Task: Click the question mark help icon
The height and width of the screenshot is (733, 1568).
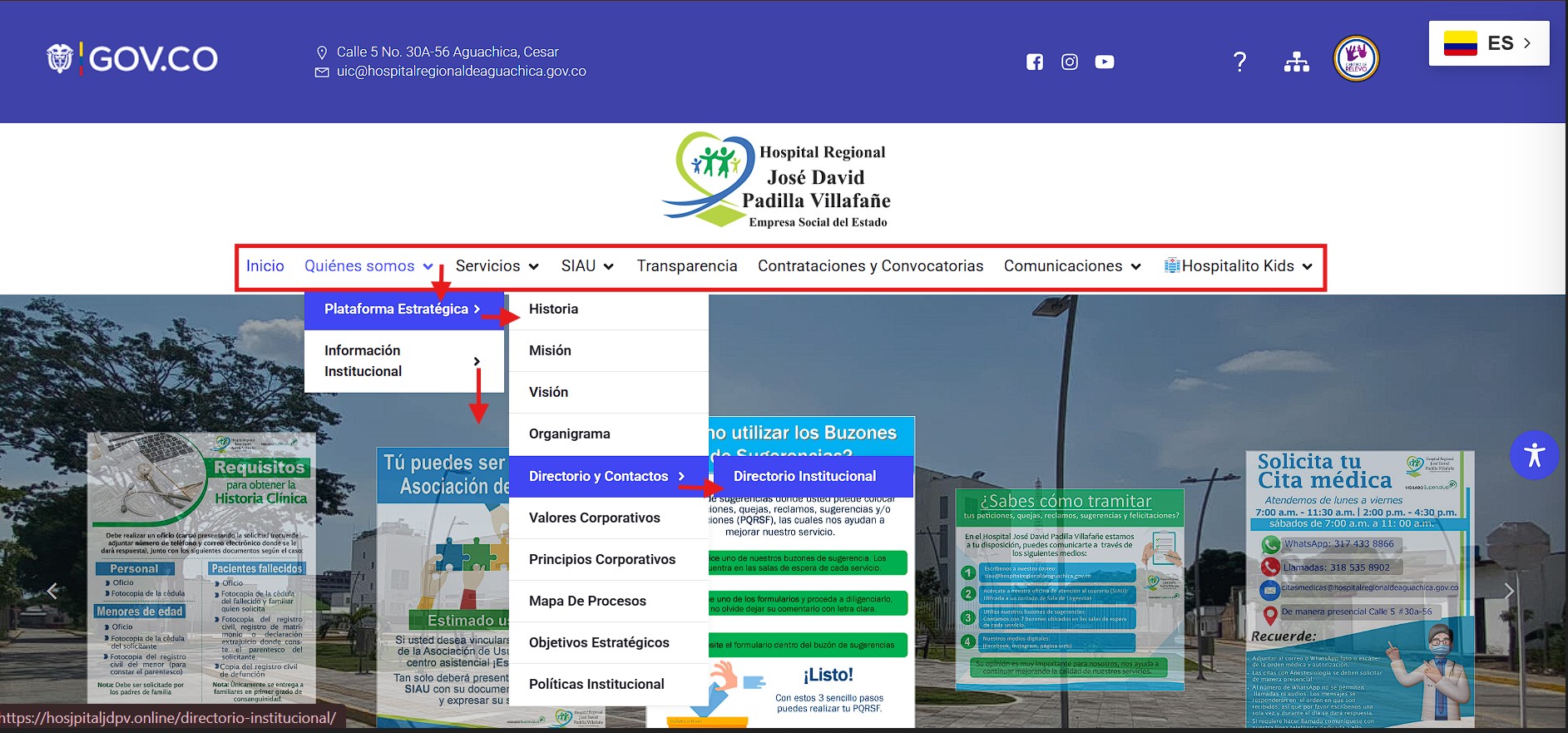Action: tap(1239, 62)
